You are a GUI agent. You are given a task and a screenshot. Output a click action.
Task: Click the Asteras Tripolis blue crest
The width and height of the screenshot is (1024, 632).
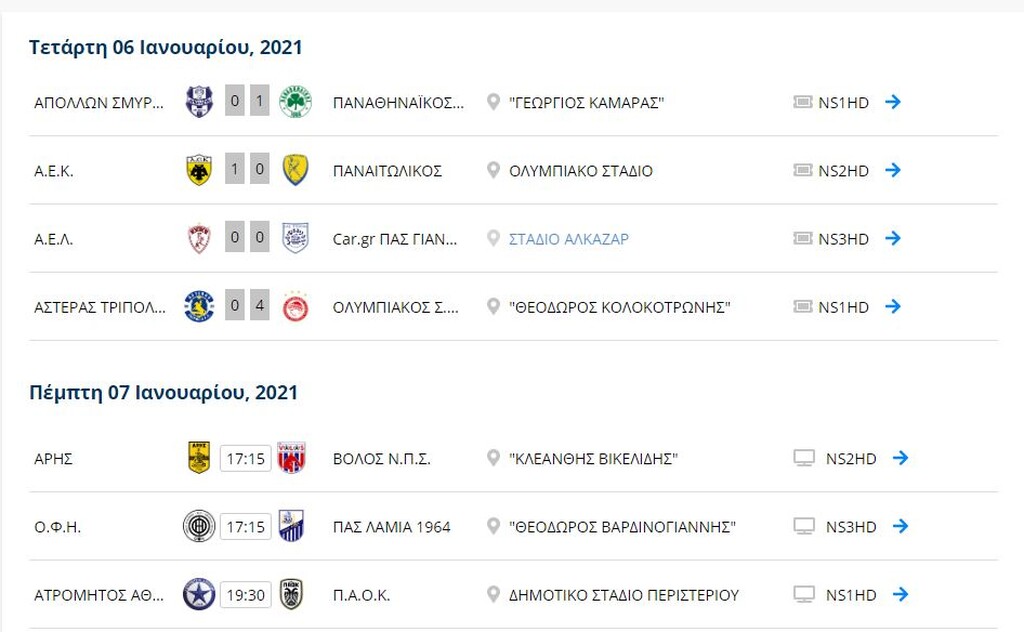pyautogui.click(x=199, y=307)
